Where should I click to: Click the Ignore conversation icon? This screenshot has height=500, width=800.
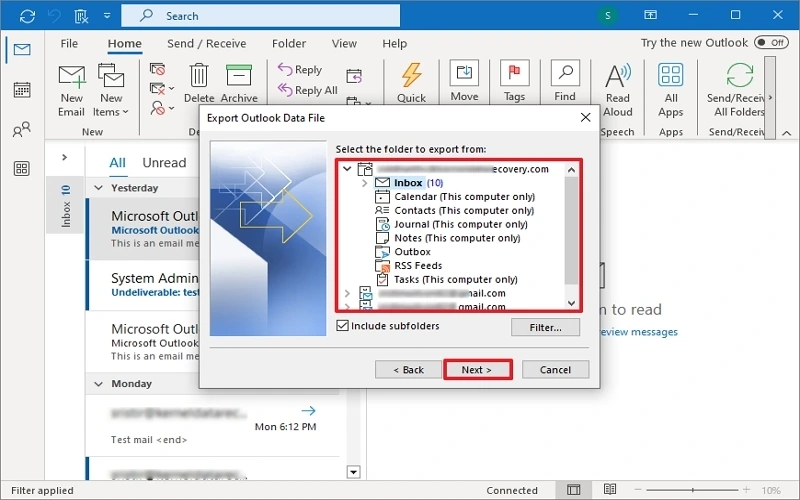pyautogui.click(x=158, y=69)
